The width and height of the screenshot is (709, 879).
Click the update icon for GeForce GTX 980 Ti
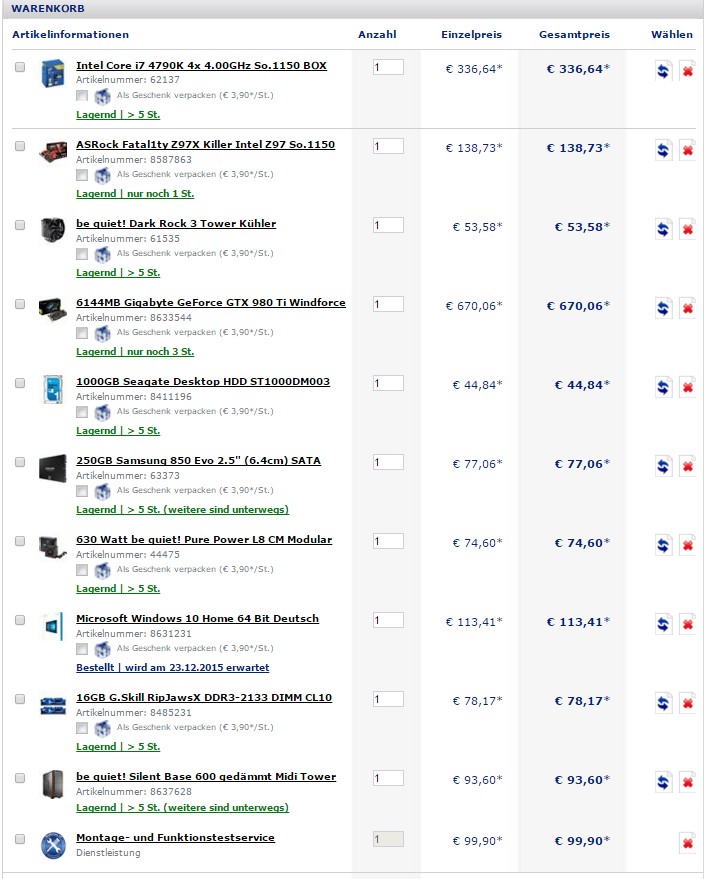(663, 308)
